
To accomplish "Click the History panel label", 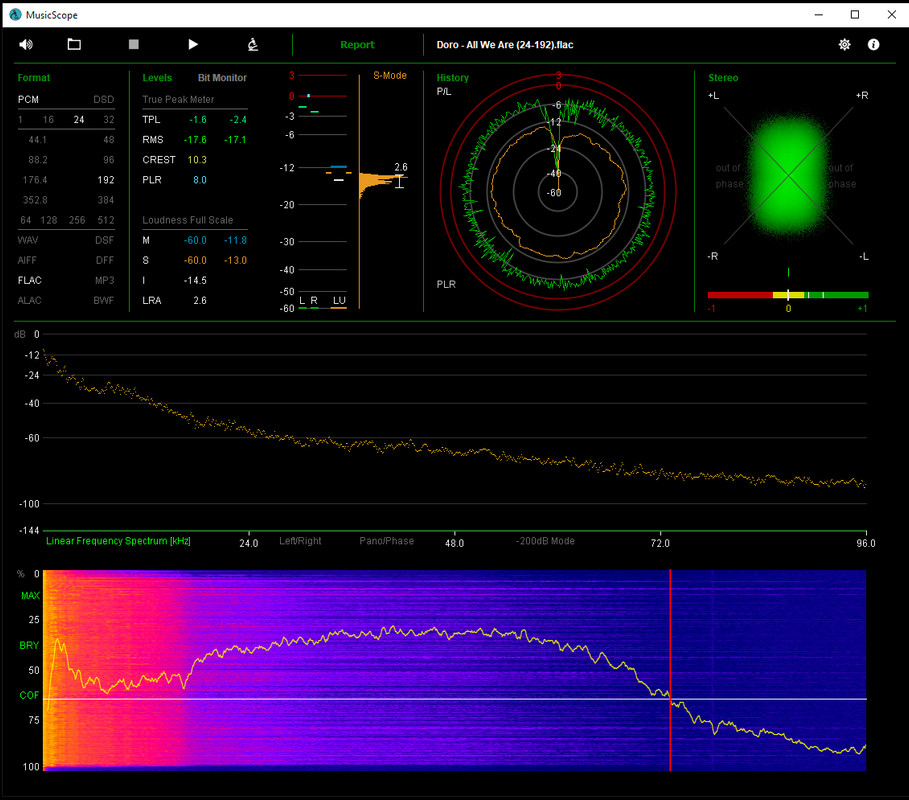I will [453, 78].
